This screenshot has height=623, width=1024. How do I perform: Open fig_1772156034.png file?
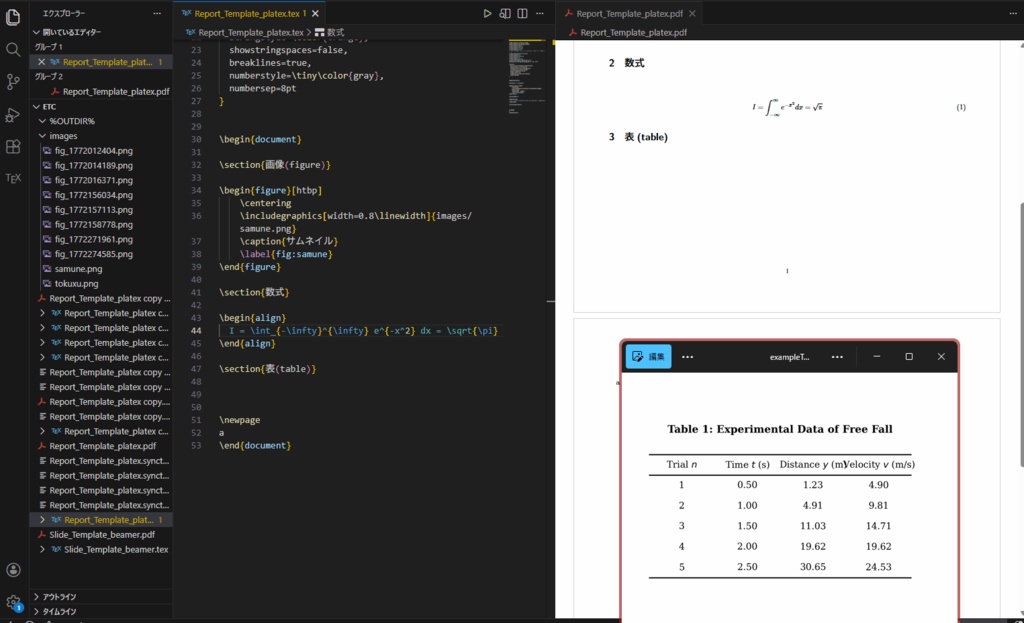tap(93, 195)
